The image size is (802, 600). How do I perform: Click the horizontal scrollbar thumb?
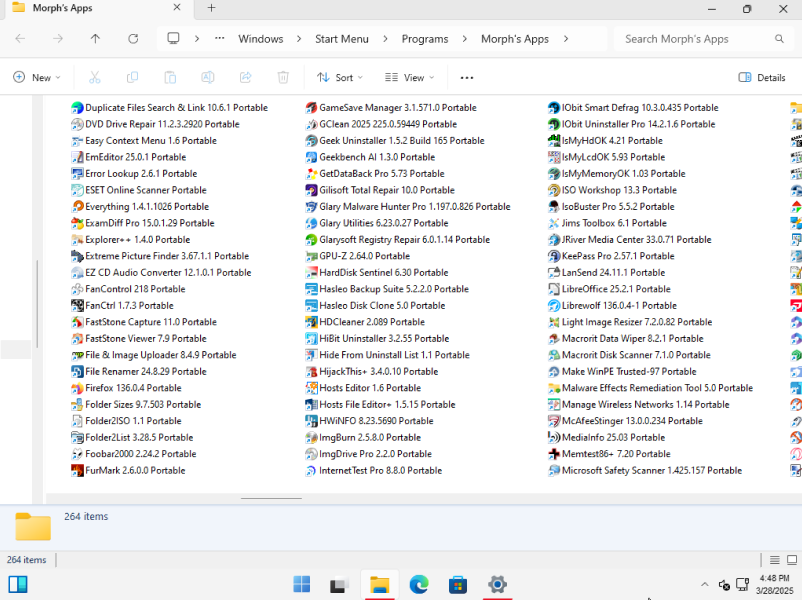click(x=272, y=498)
